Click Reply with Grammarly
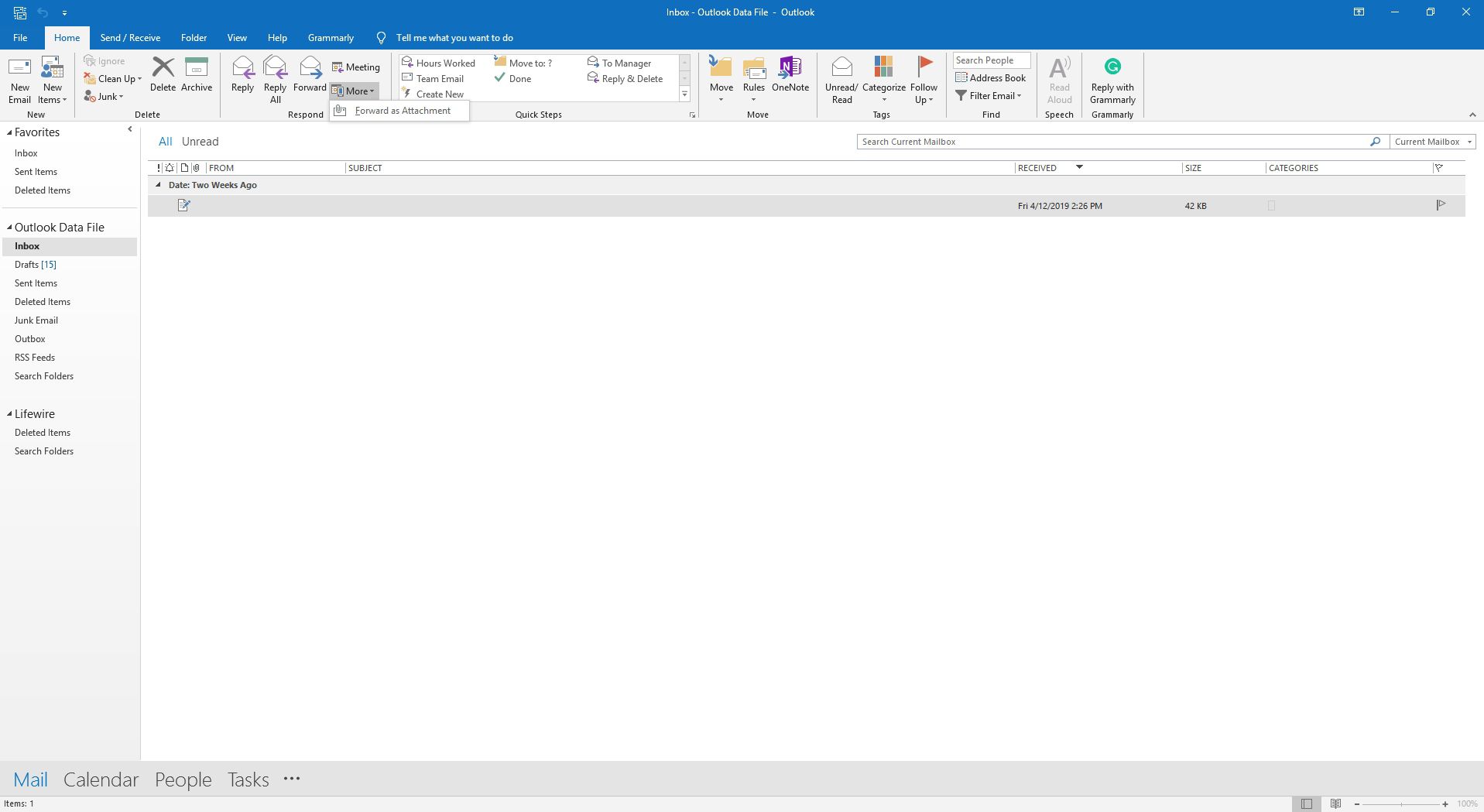The height and width of the screenshot is (812, 1484). 1112,80
